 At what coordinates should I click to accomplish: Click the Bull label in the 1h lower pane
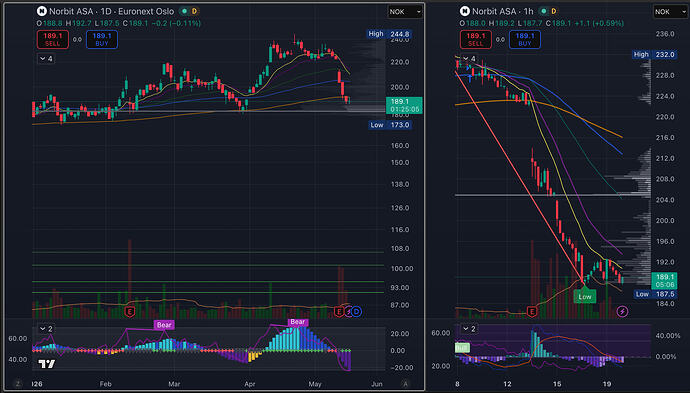tap(462, 348)
